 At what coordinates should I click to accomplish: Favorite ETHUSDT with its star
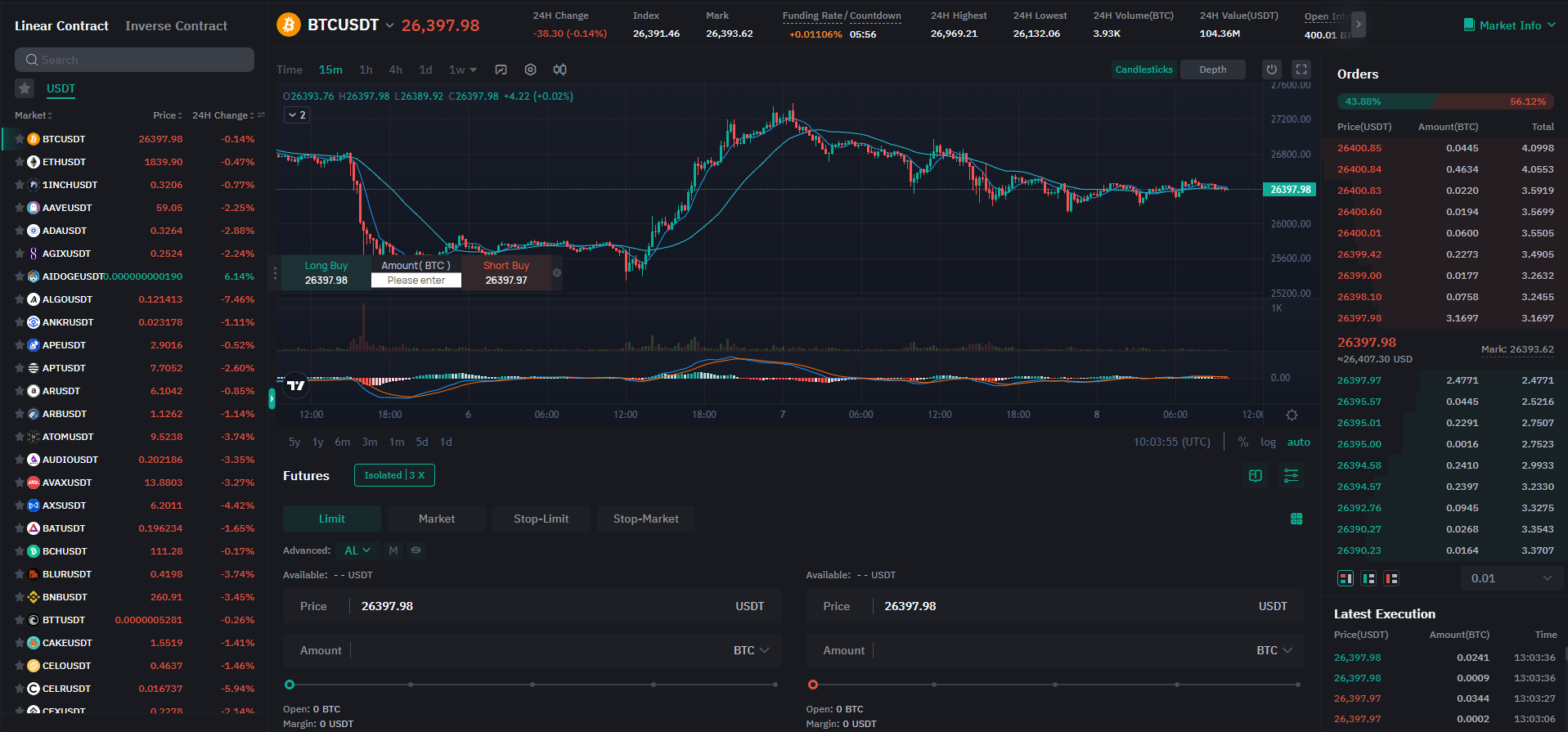point(20,162)
